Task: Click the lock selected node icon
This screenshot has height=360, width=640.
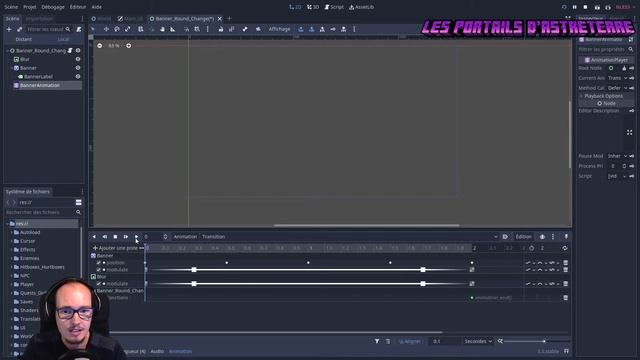Action: point(220,29)
